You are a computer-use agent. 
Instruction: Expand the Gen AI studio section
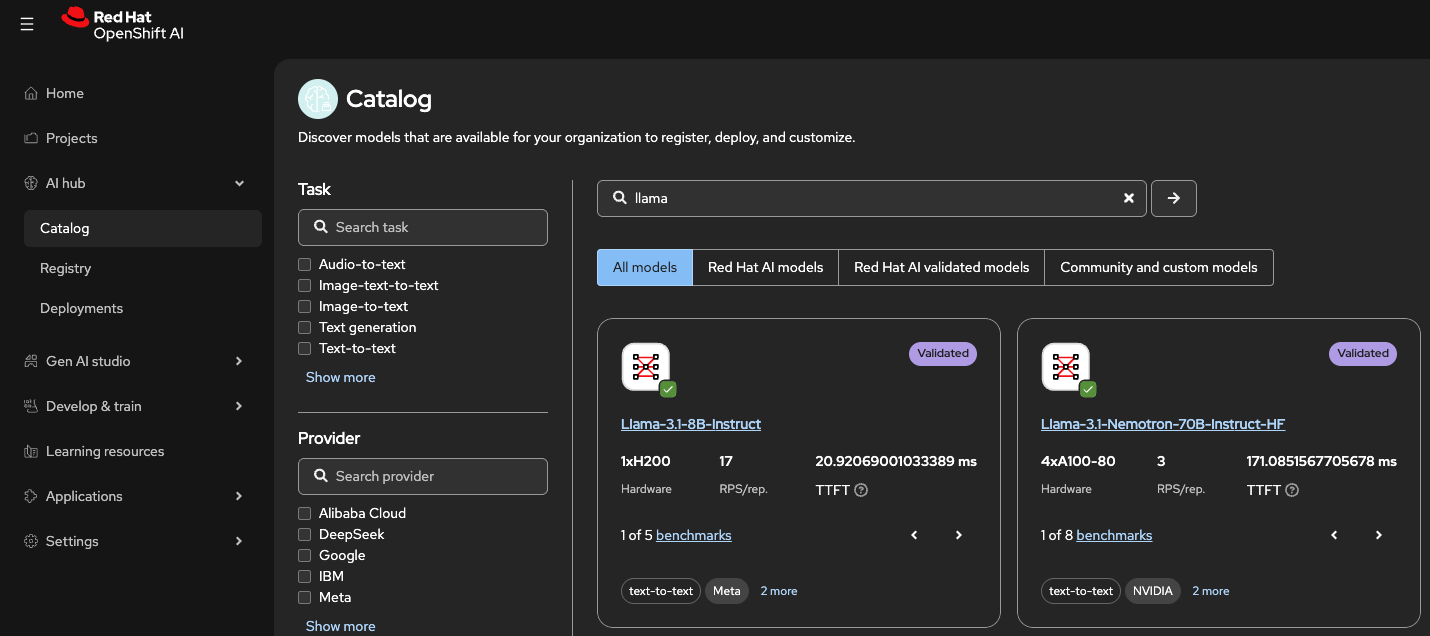pyautogui.click(x=239, y=361)
